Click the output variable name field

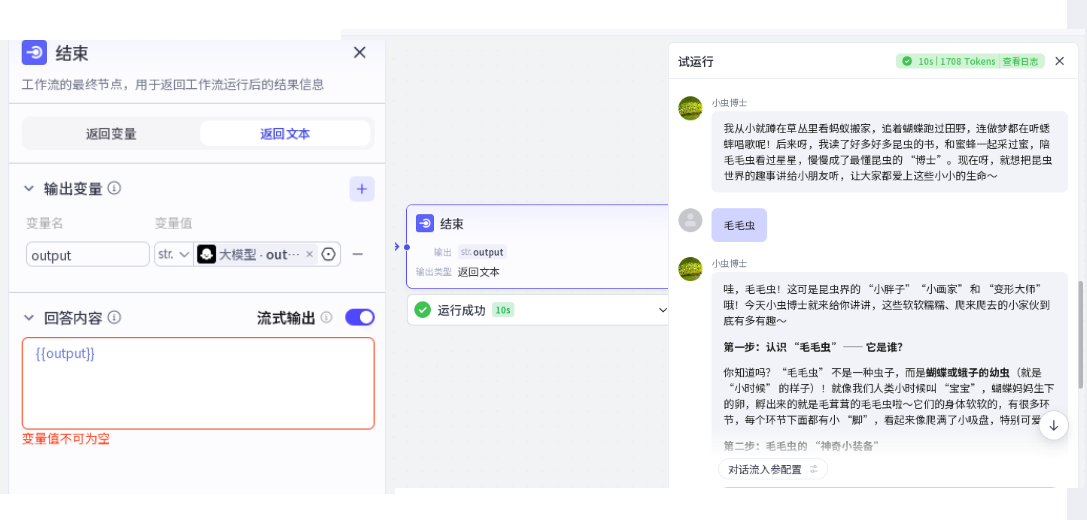88,255
